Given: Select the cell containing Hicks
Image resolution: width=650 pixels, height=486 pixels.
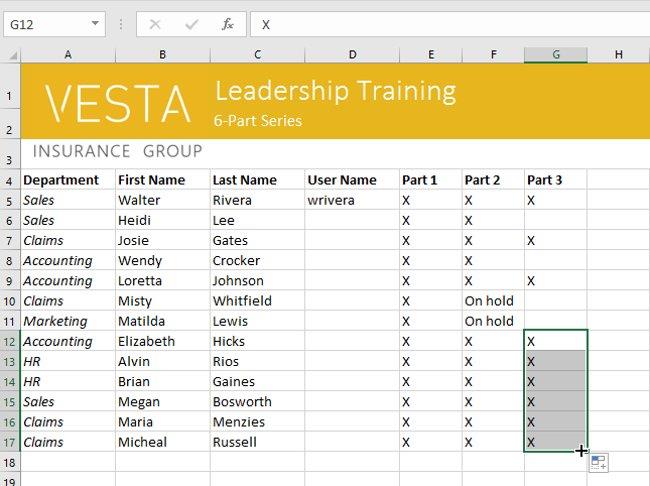Looking at the screenshot, I should (x=257, y=341).
